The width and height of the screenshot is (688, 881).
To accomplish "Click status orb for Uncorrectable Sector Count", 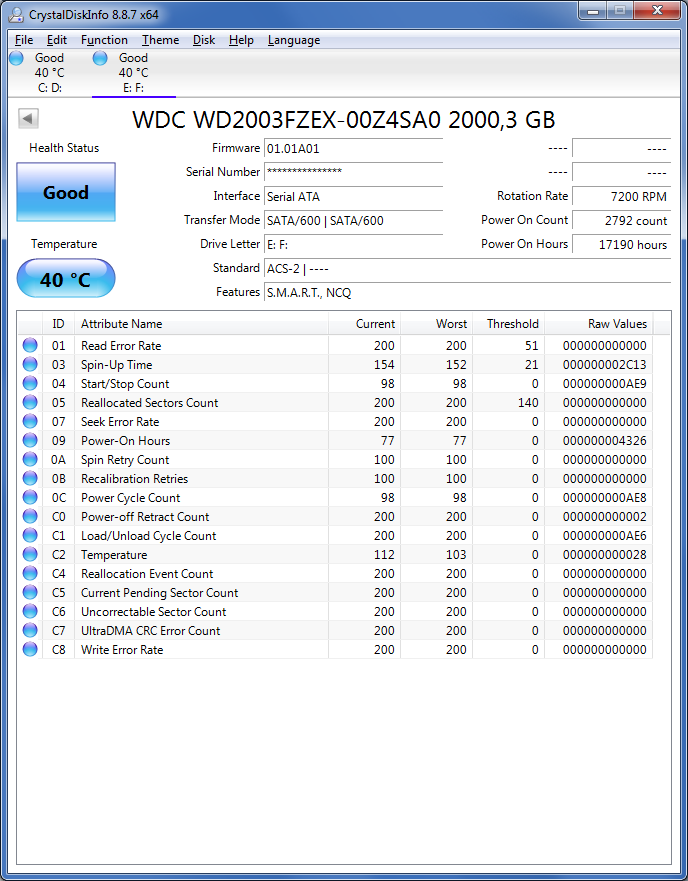I will point(30,611).
